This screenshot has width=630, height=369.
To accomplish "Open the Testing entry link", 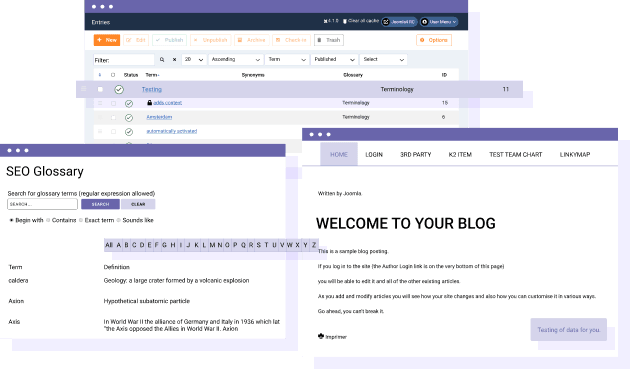I will click(x=152, y=89).
